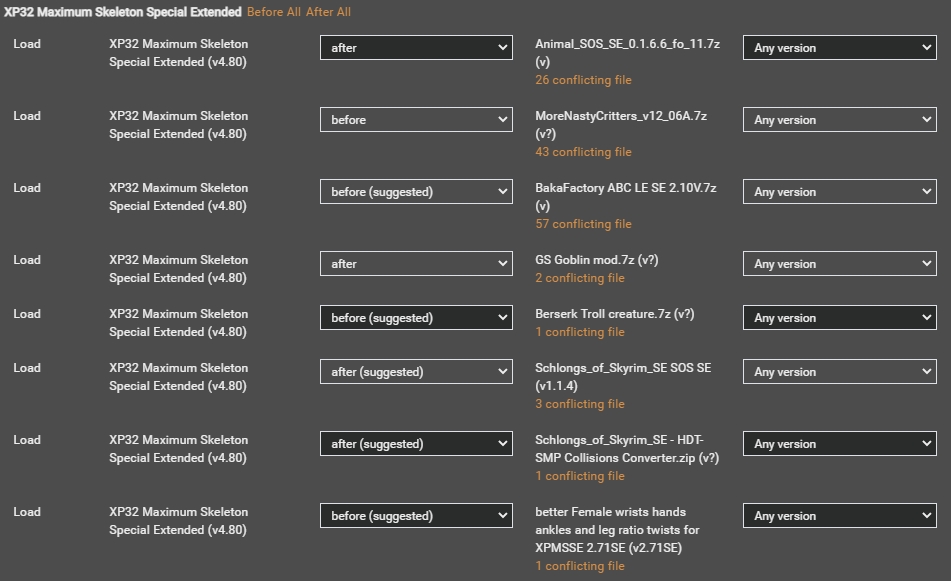Click 'Load' label in the GS Goblin row
Screen dimensions: 951x581
(x=27, y=260)
